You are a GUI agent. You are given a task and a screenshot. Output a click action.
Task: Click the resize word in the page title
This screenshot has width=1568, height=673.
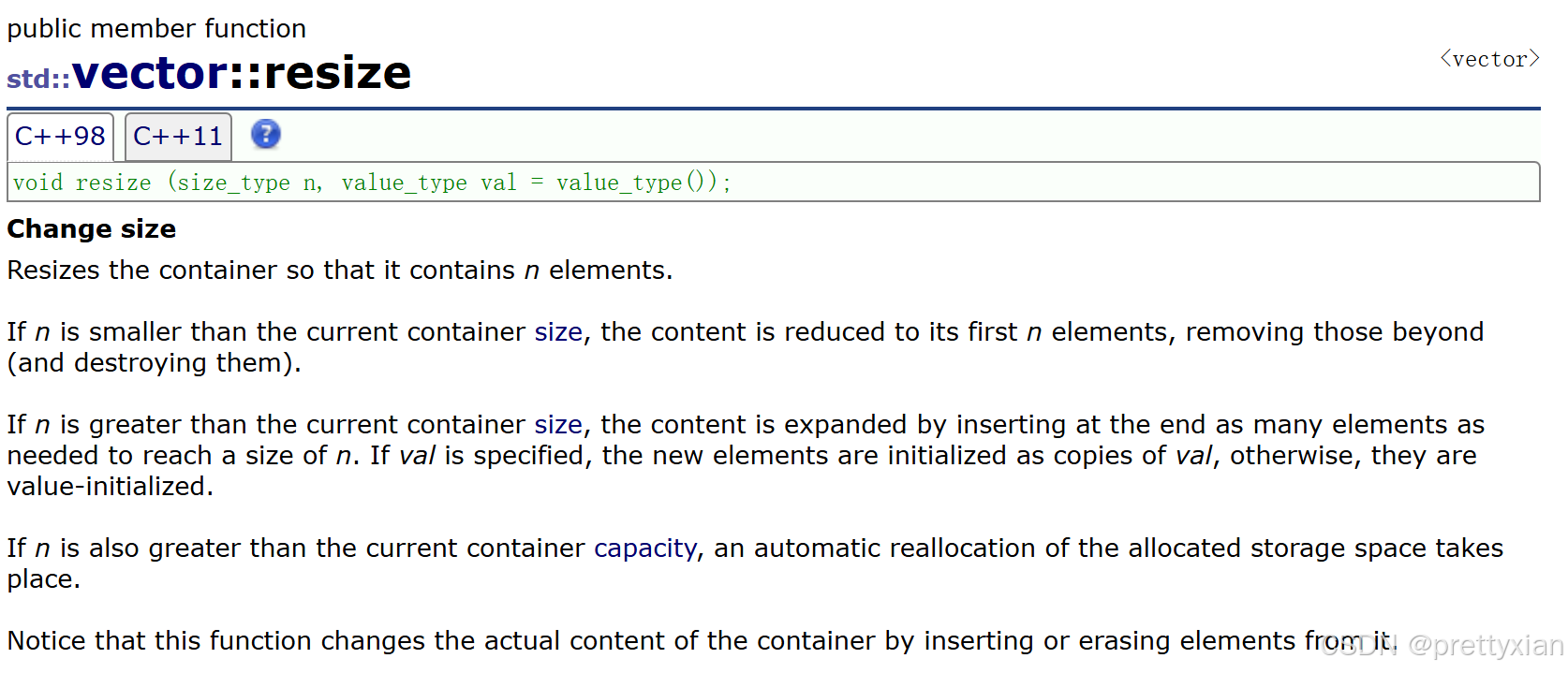tap(337, 73)
